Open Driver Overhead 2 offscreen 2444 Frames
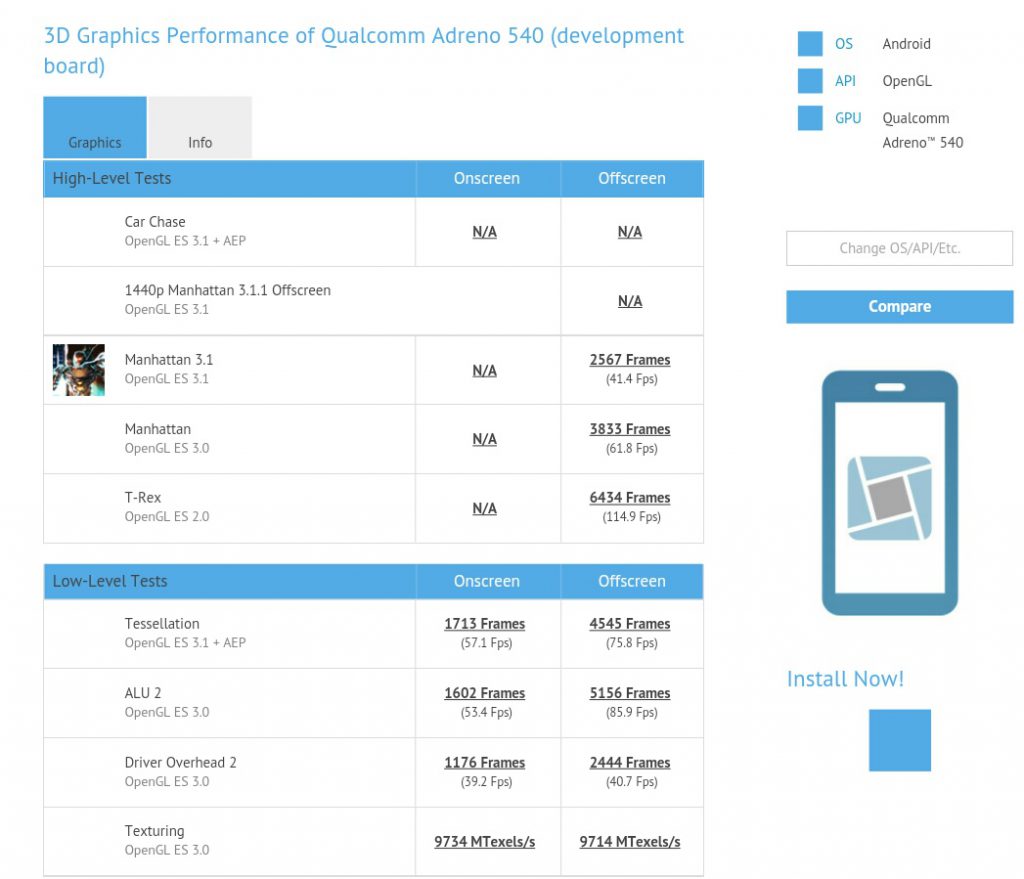This screenshot has width=1024, height=879. click(630, 763)
